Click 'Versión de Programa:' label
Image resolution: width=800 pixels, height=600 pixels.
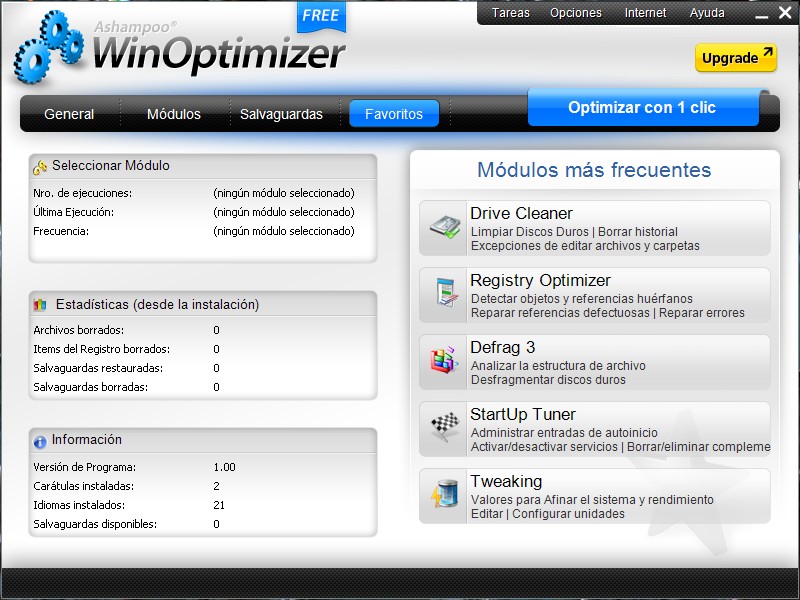tap(85, 467)
